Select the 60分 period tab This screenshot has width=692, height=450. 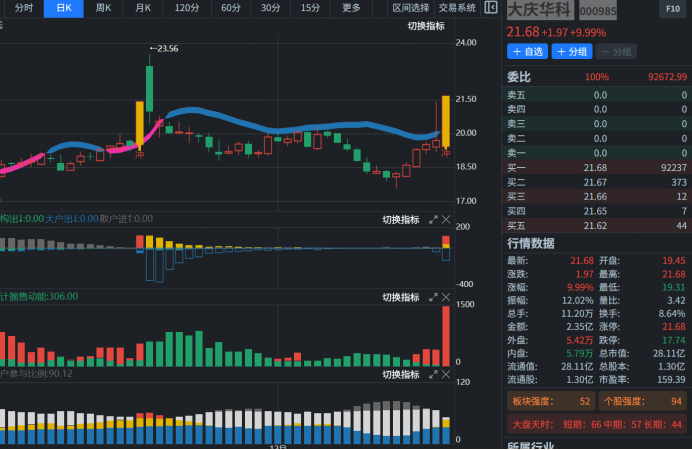coord(231,8)
